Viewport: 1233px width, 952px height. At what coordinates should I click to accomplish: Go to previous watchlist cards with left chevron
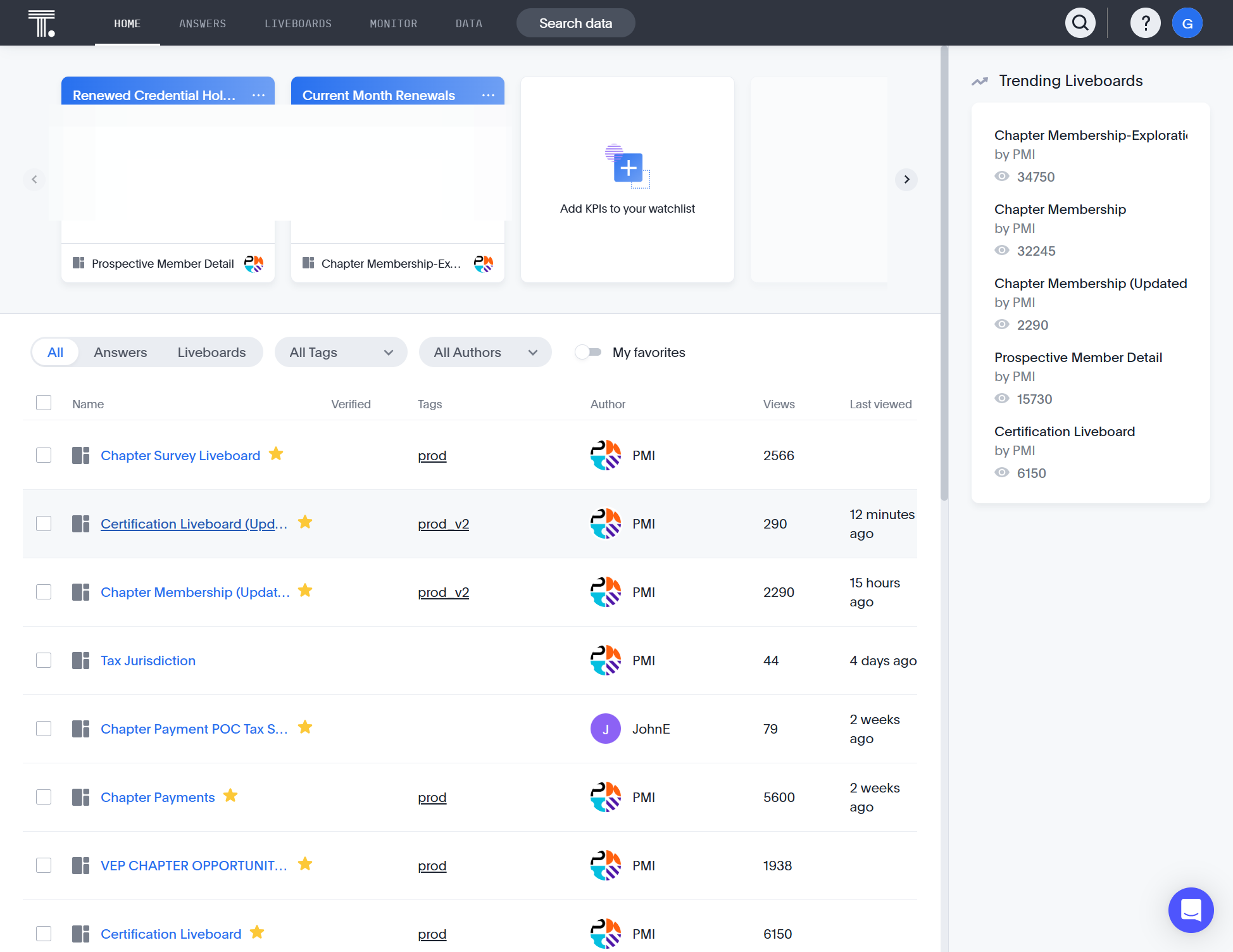(34, 180)
